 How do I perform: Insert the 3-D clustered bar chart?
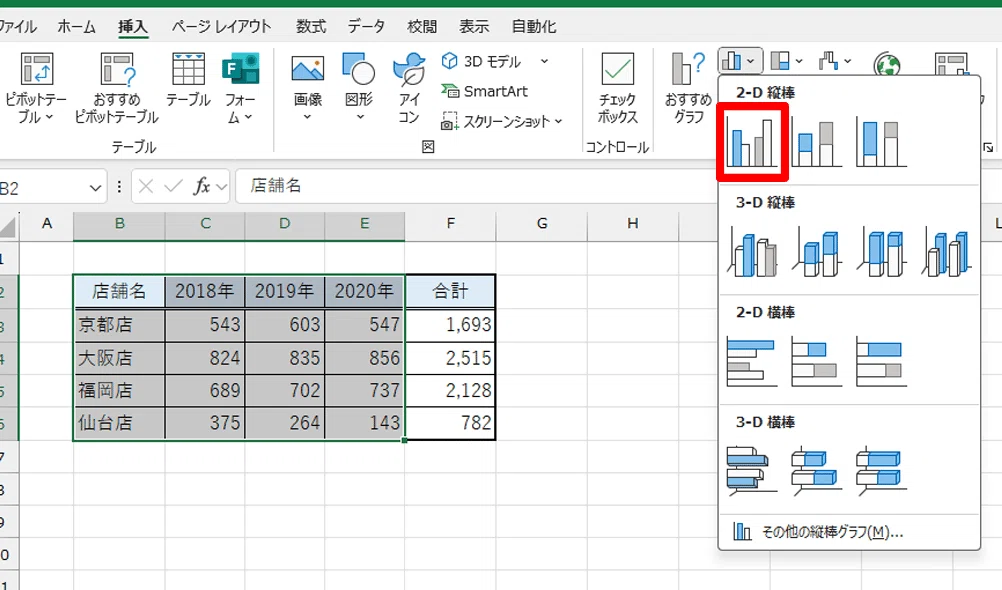point(752,472)
